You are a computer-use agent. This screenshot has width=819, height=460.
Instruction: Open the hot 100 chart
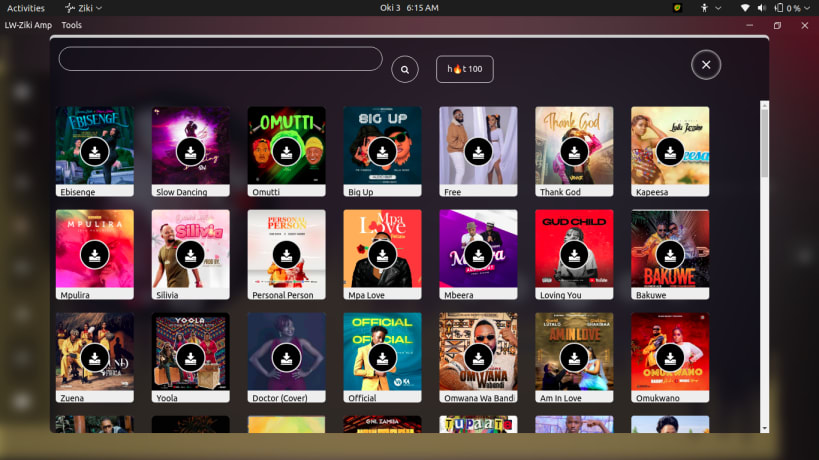[x=465, y=69]
